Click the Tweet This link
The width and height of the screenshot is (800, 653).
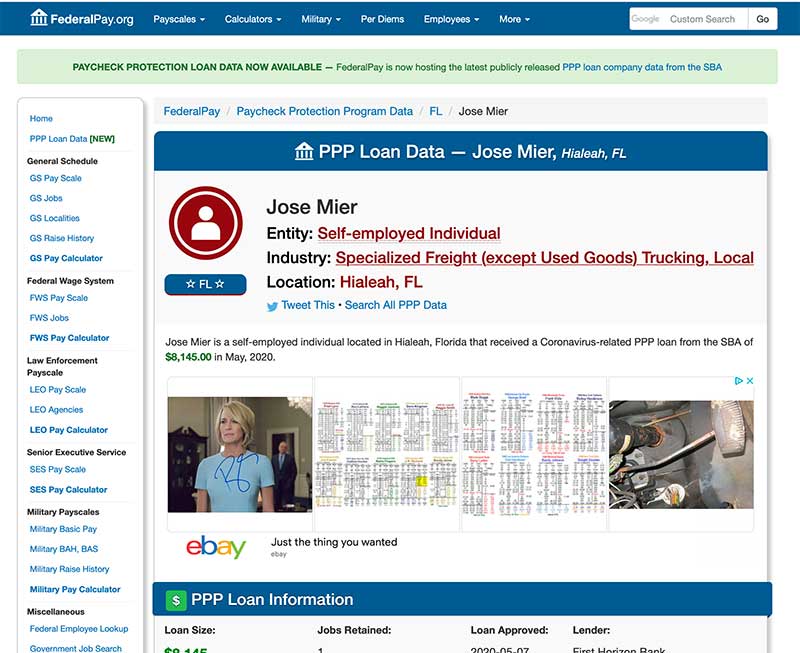pos(308,305)
